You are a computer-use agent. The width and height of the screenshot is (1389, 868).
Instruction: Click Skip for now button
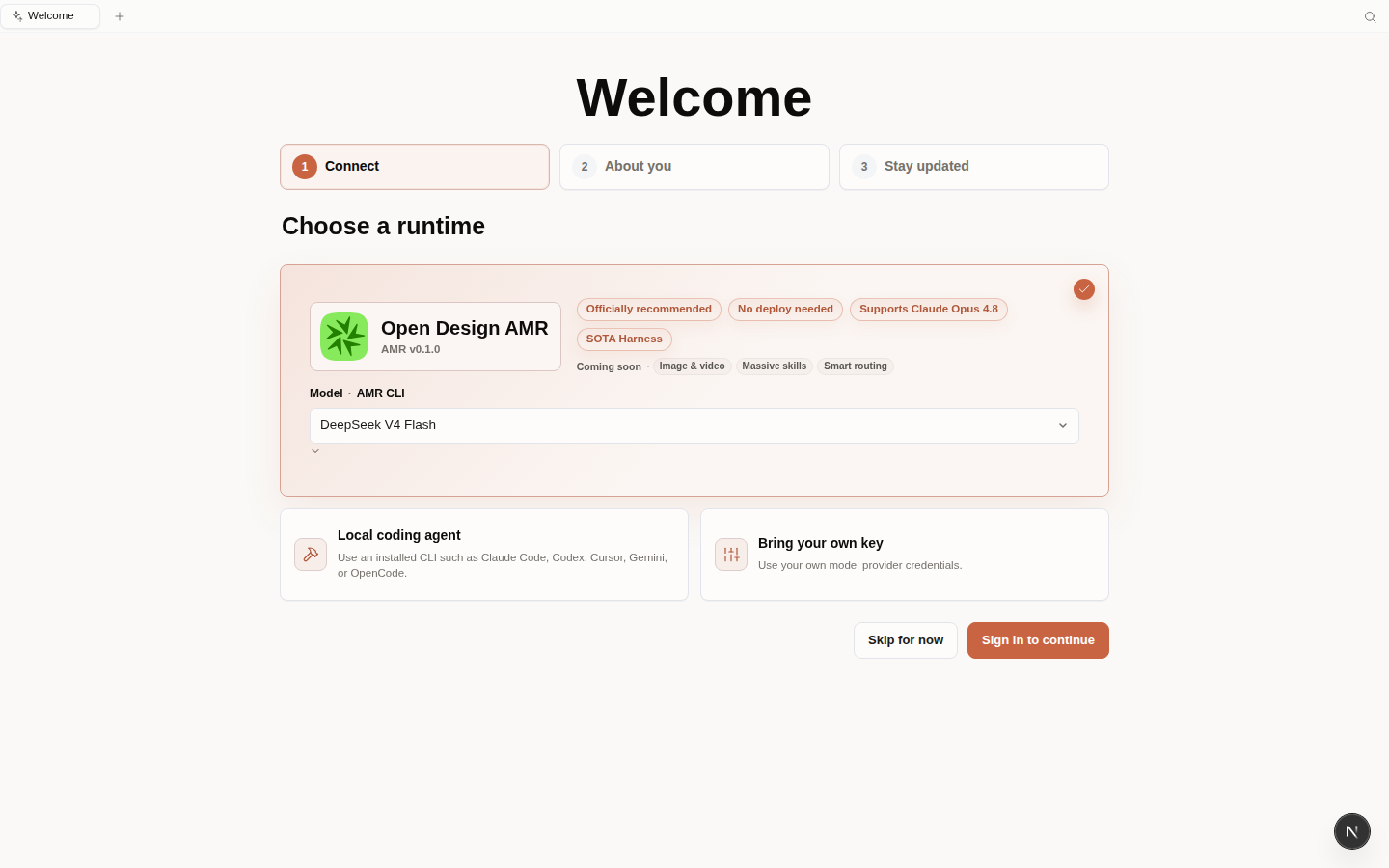click(906, 640)
